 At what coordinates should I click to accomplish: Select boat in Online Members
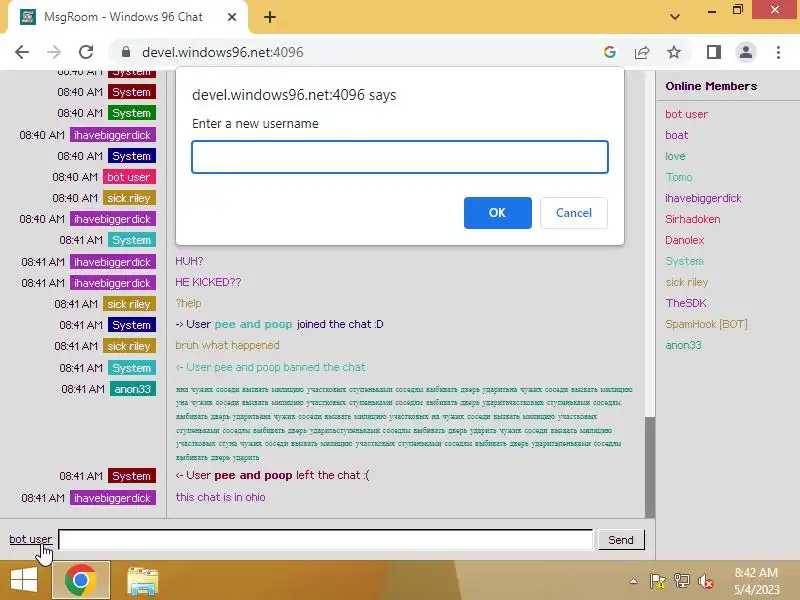pos(677,135)
